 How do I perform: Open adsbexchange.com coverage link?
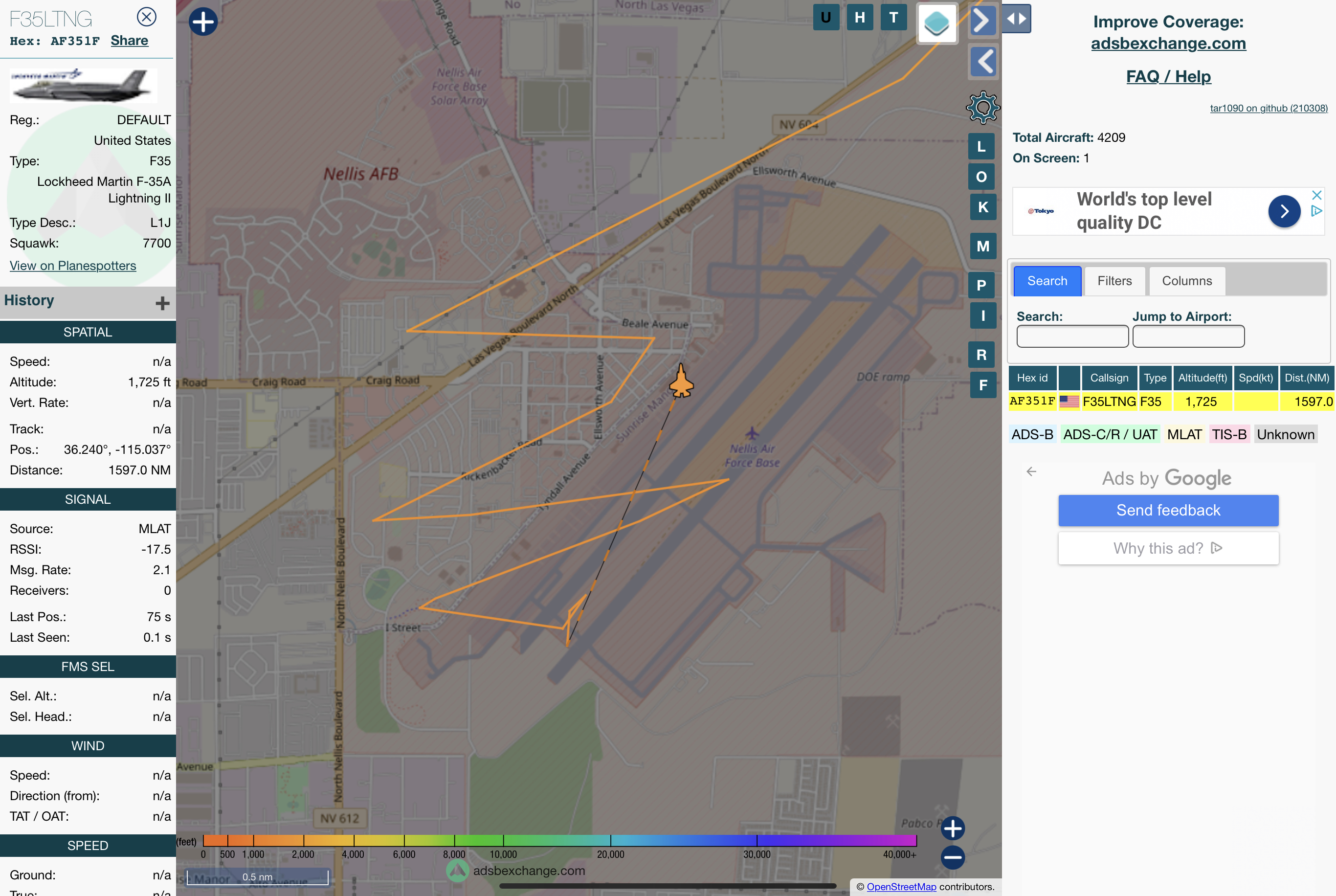(1168, 44)
